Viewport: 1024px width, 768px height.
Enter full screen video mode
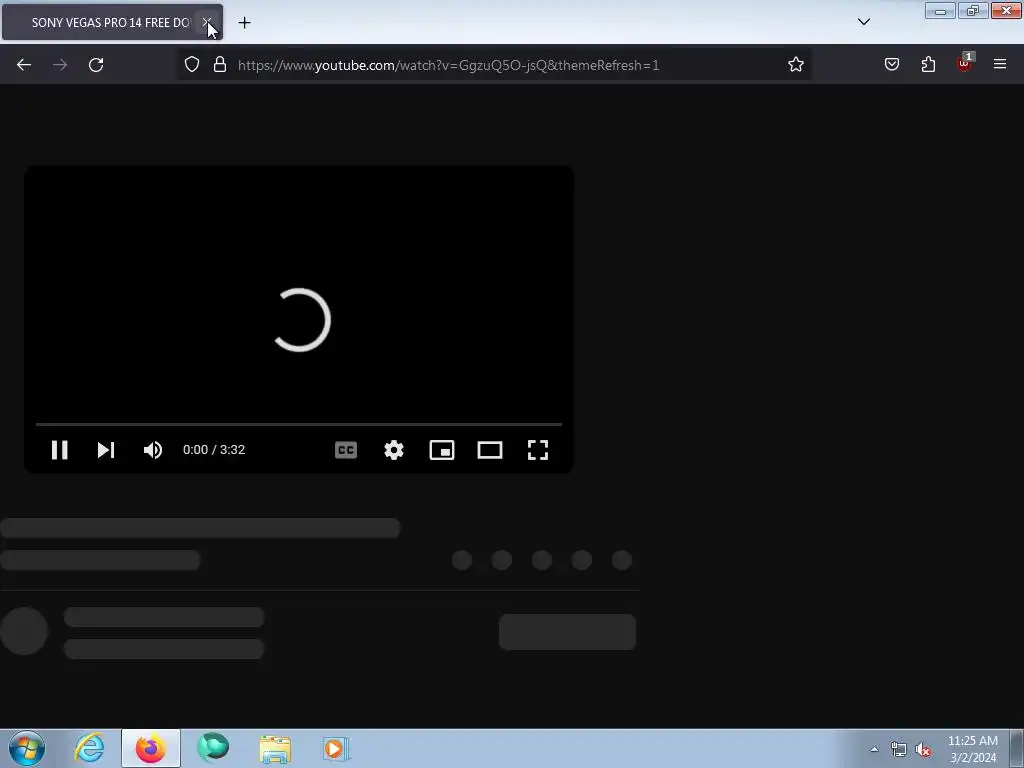(538, 450)
